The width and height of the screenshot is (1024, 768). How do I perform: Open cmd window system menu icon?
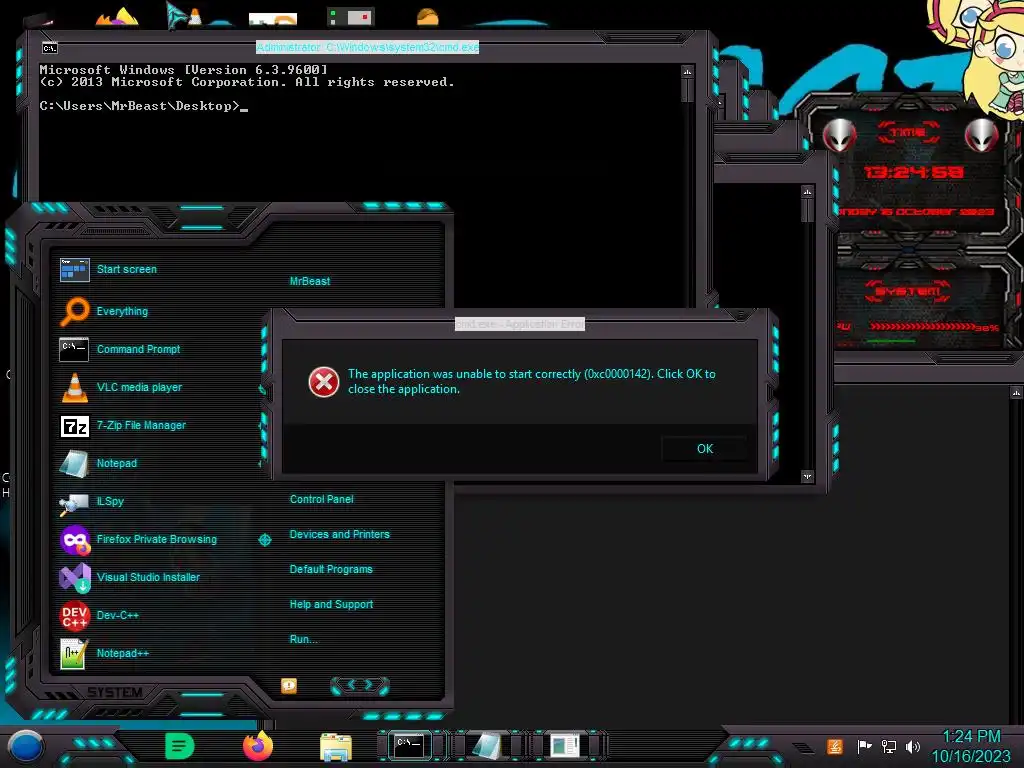click(x=50, y=48)
